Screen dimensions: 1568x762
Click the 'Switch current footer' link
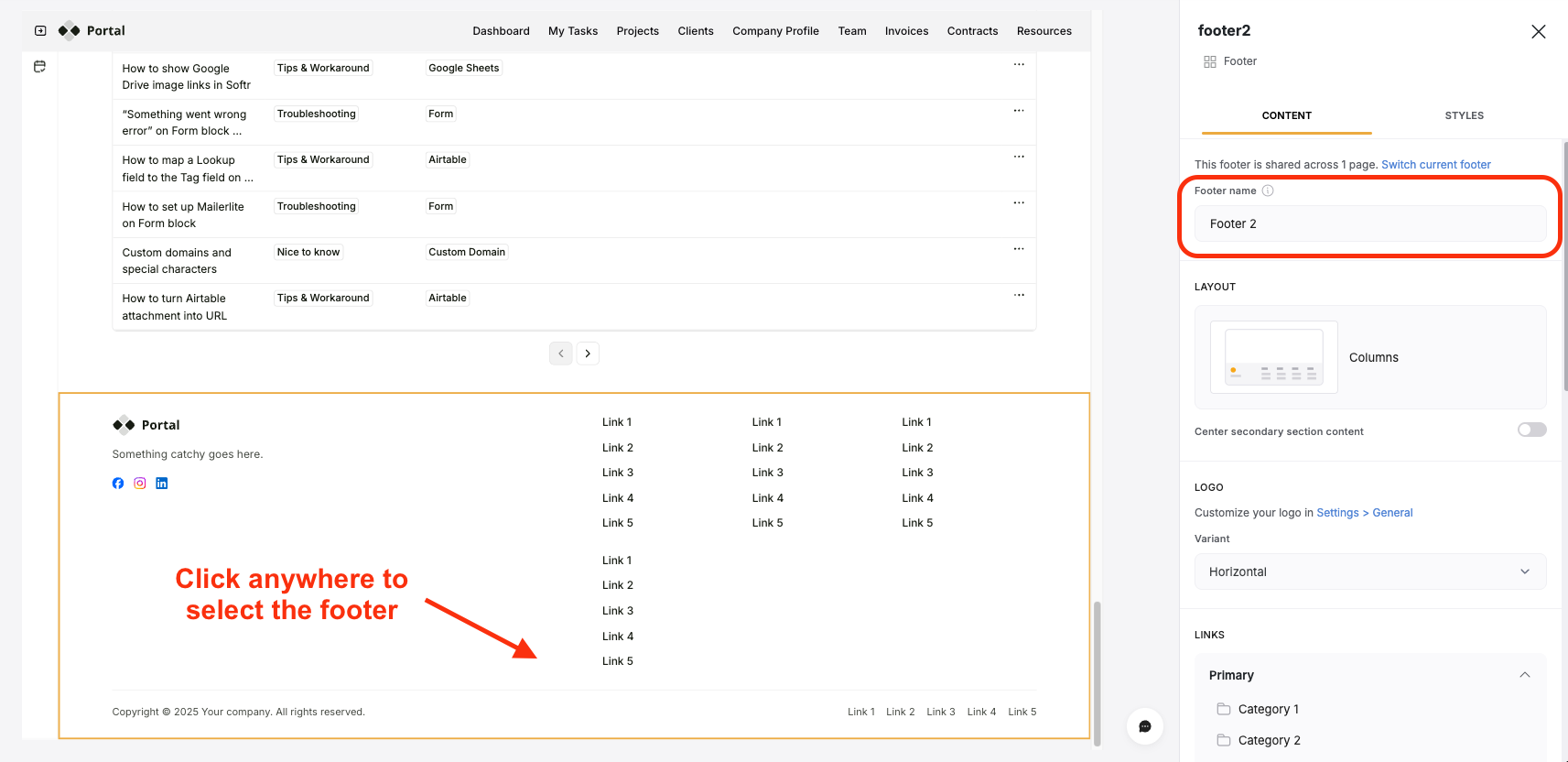1436,165
